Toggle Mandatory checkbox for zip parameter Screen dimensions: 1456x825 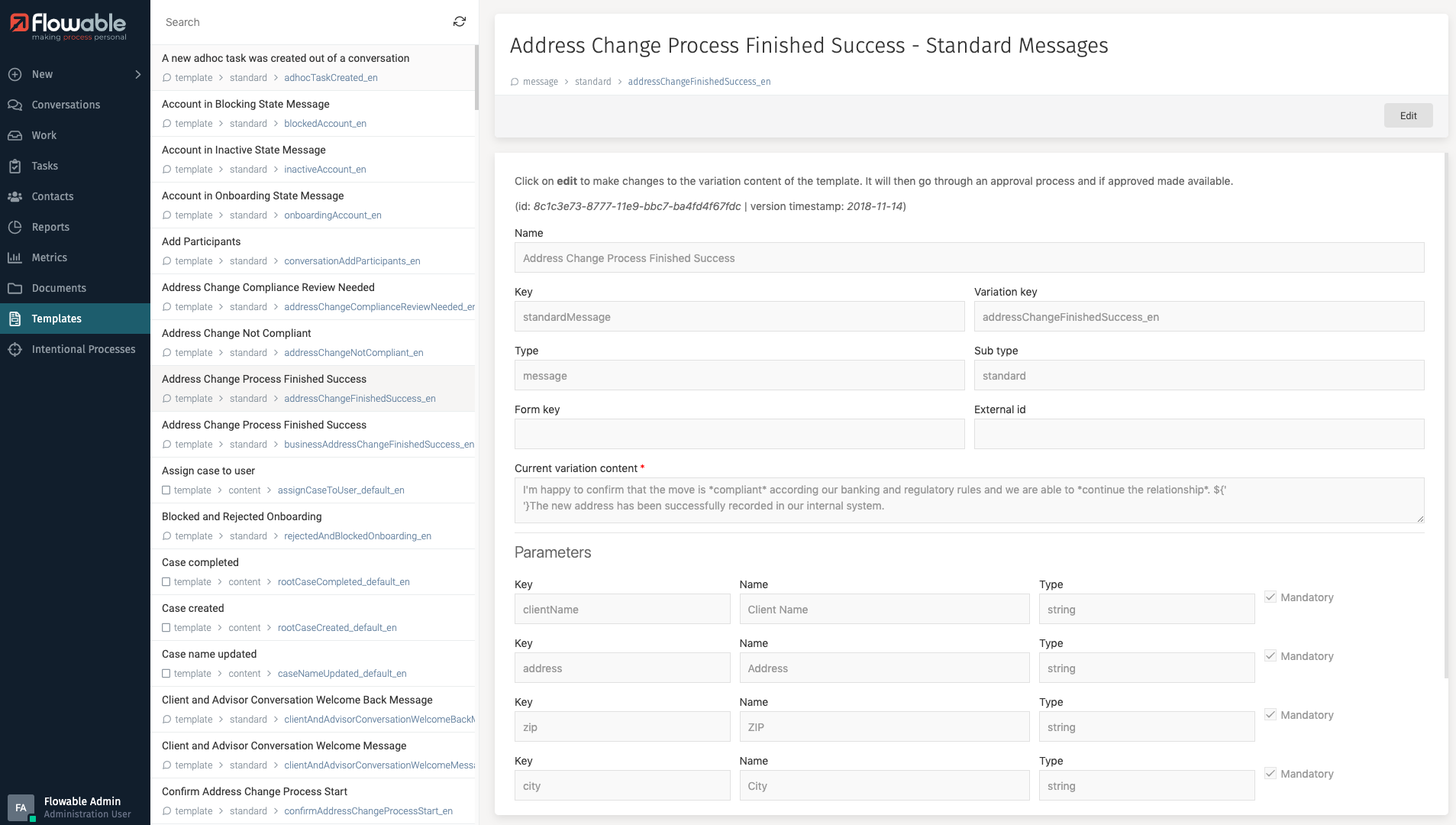(x=1270, y=715)
